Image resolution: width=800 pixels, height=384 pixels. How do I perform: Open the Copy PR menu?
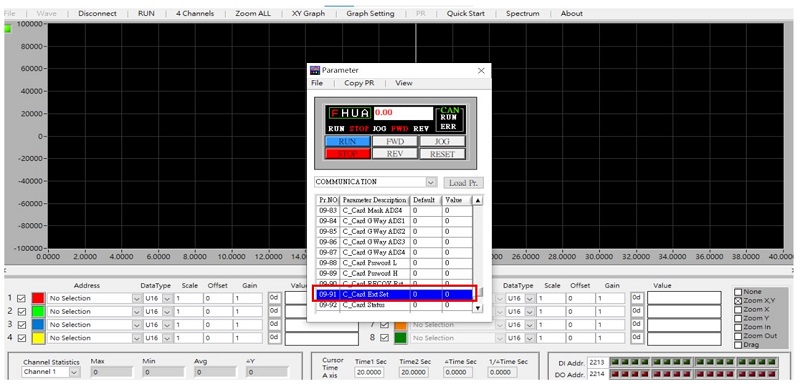(x=359, y=83)
